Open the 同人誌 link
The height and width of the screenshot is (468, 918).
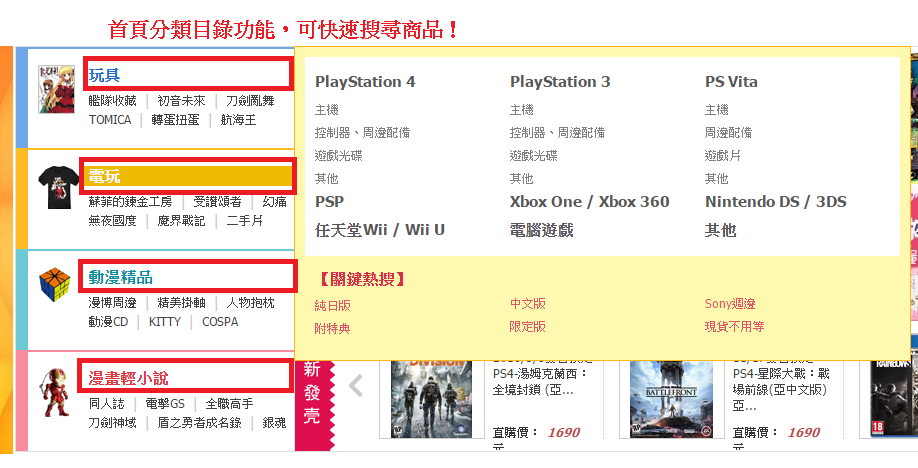tap(107, 404)
